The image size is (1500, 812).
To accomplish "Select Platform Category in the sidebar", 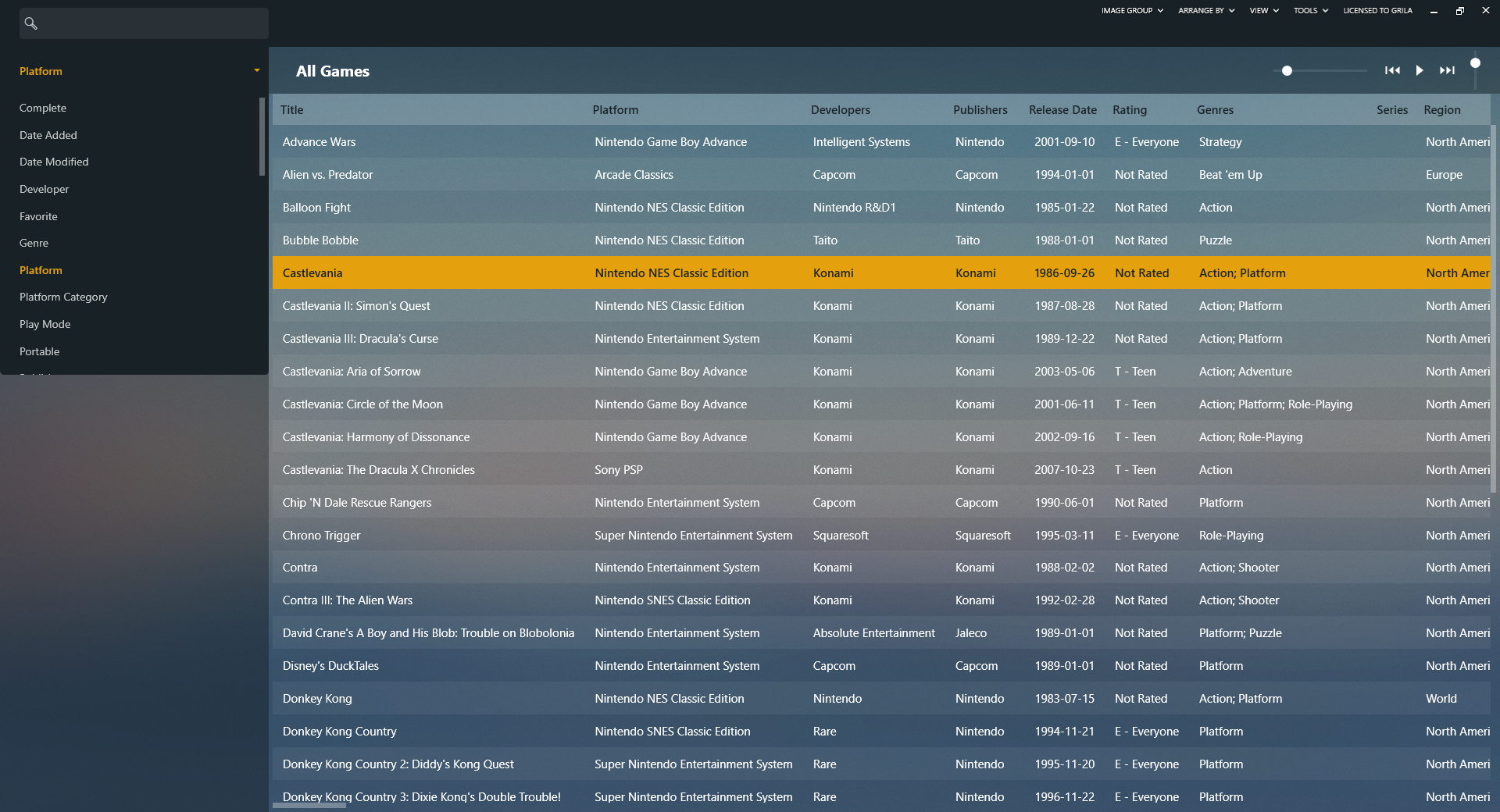I will click(x=63, y=297).
